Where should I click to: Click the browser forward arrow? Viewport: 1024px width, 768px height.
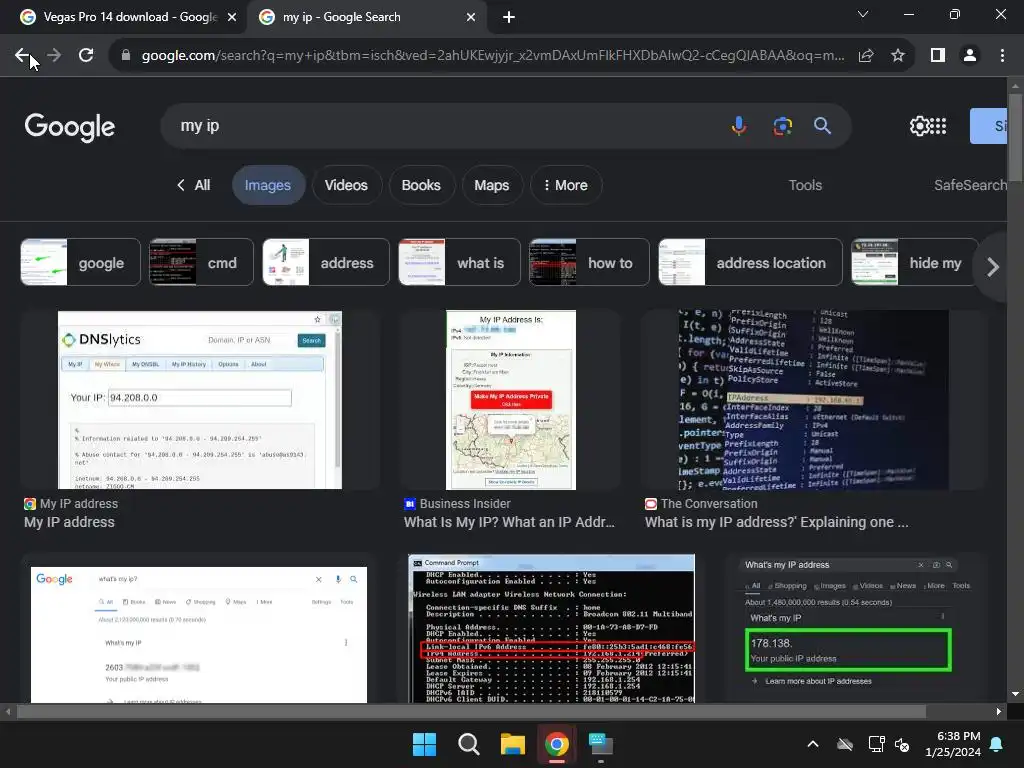[54, 56]
